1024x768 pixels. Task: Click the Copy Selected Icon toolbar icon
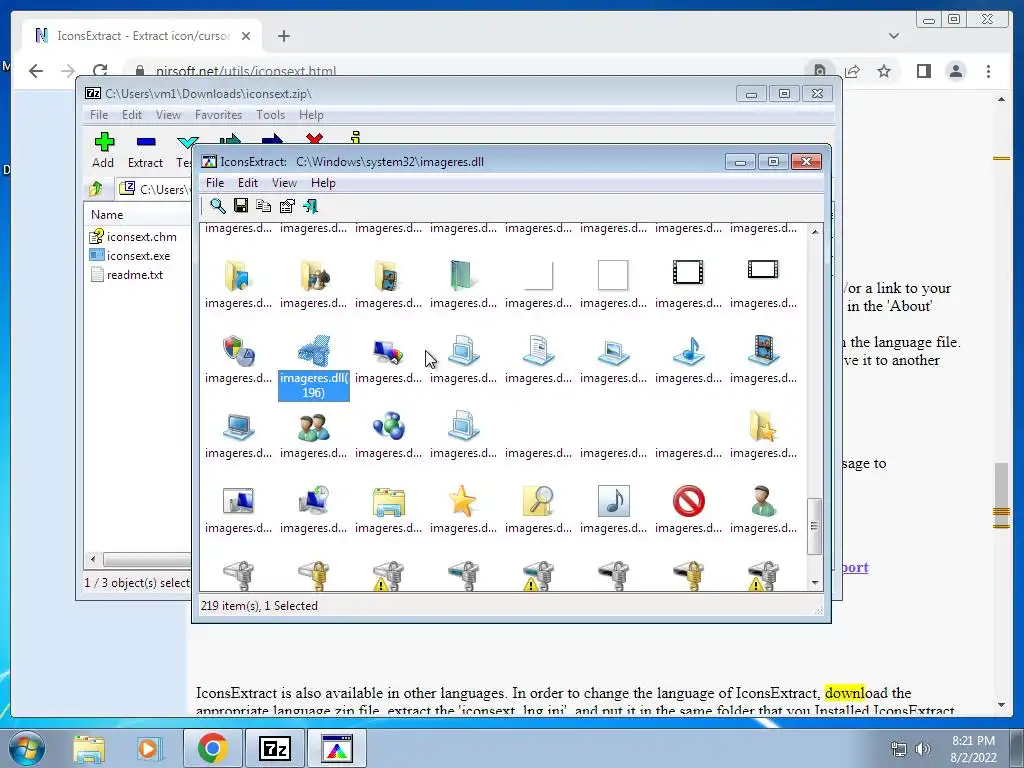[x=264, y=206]
